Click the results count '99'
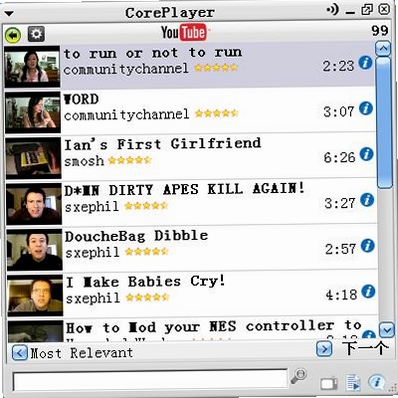 (380, 31)
